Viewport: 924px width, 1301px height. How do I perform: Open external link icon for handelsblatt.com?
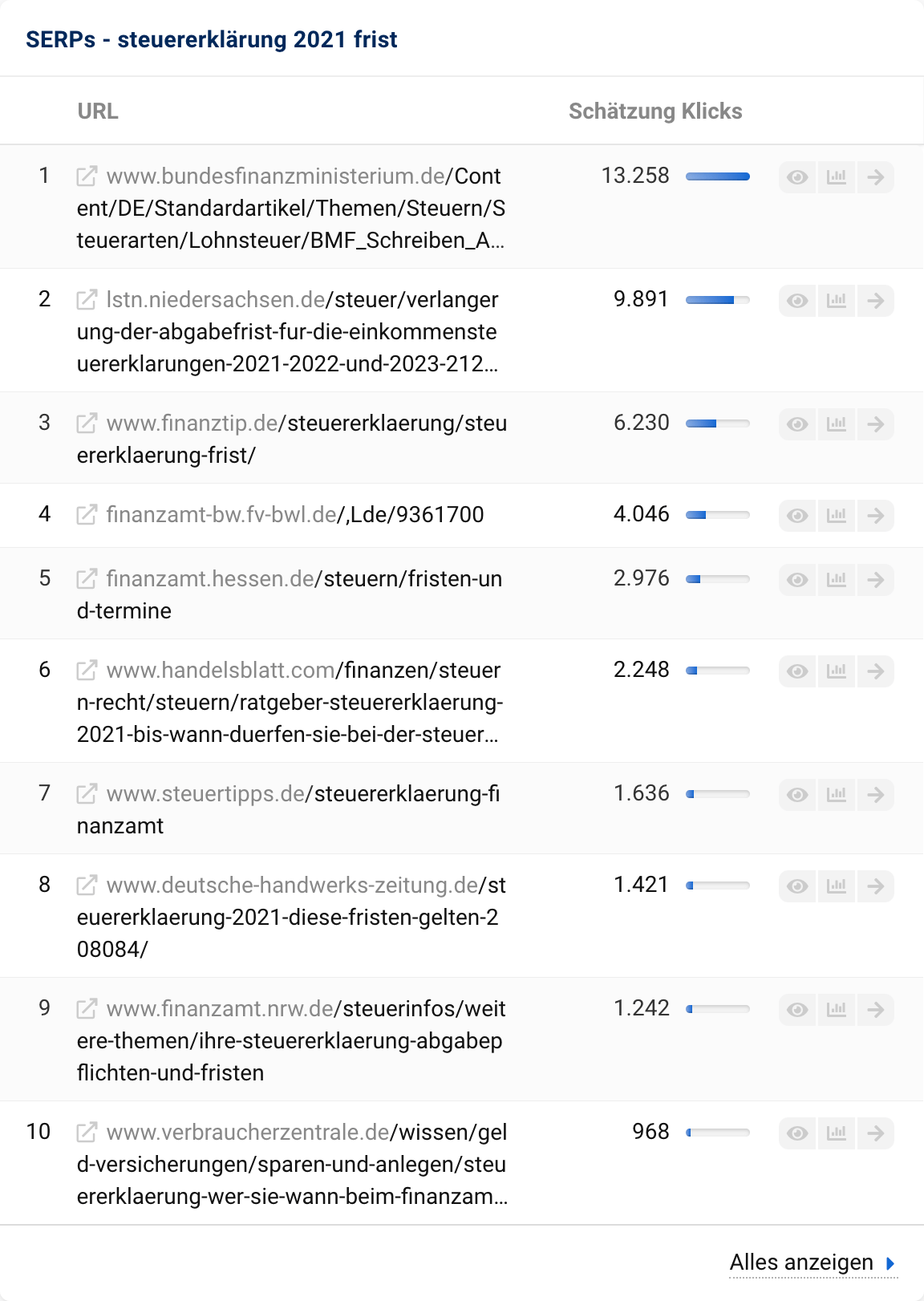[x=87, y=671]
